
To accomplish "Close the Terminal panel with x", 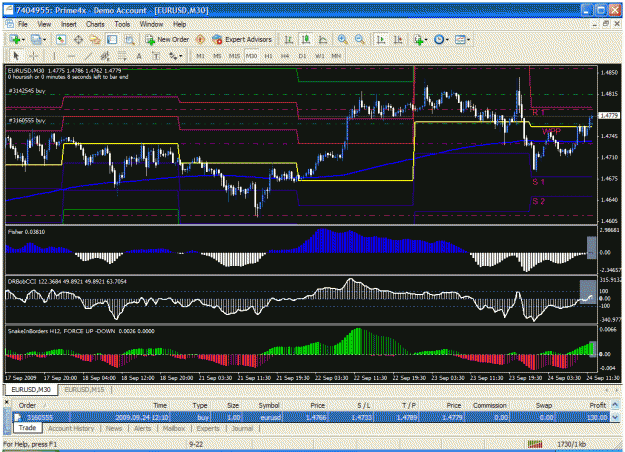I will [x=7, y=402].
